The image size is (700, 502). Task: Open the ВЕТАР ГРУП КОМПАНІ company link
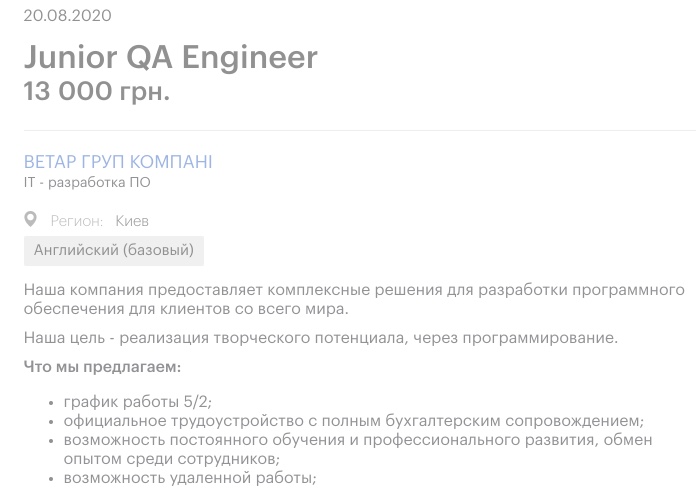click(118, 162)
